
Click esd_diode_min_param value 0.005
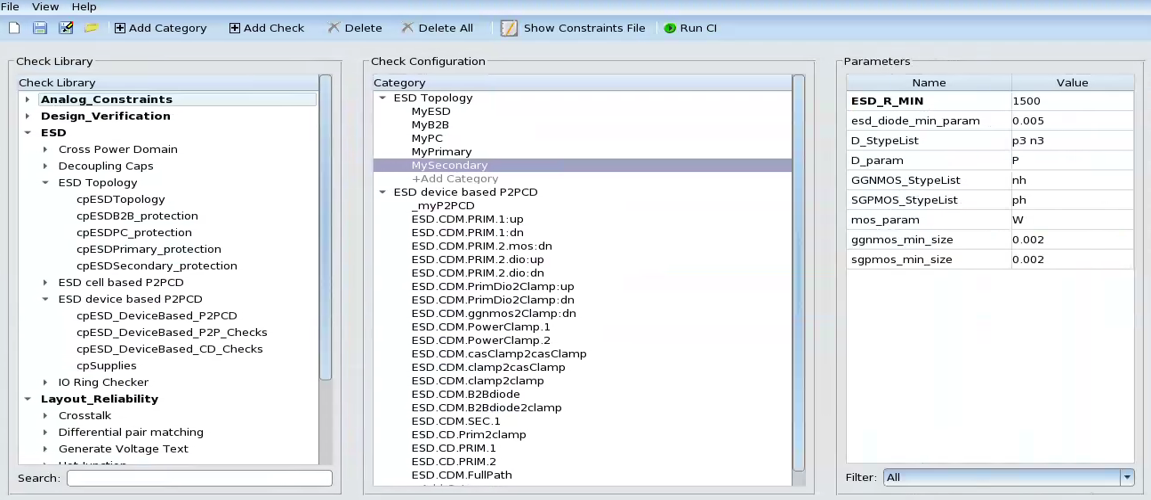(x=1072, y=120)
